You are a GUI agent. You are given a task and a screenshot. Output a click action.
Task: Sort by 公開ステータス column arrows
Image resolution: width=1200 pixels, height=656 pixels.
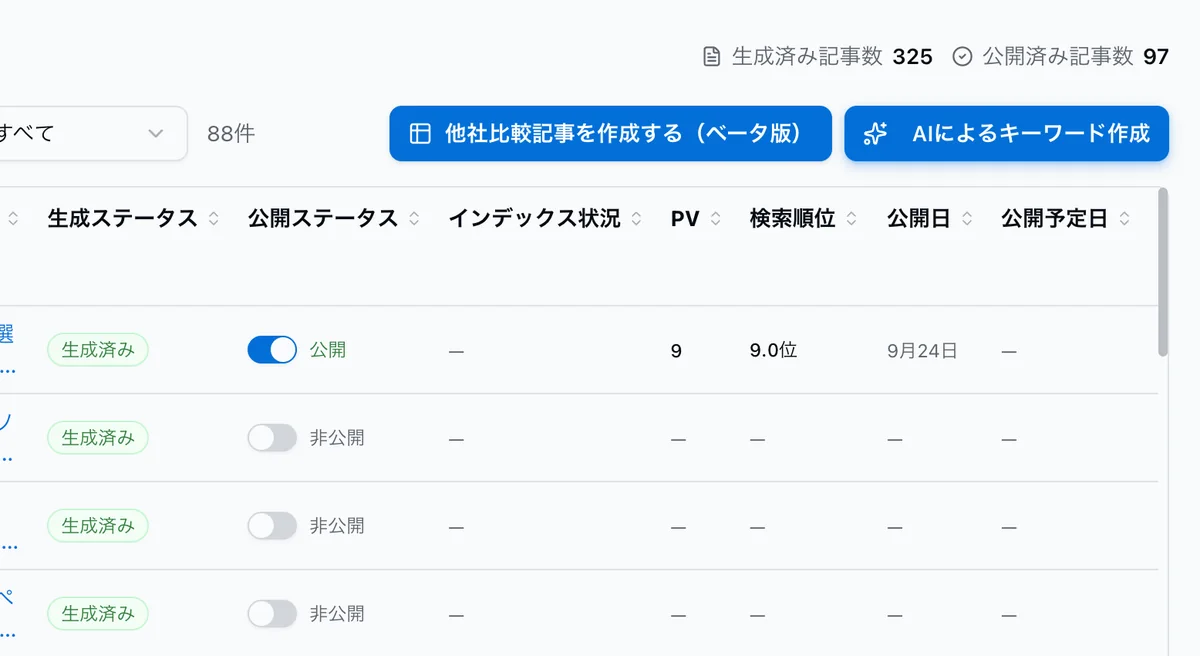click(414, 219)
